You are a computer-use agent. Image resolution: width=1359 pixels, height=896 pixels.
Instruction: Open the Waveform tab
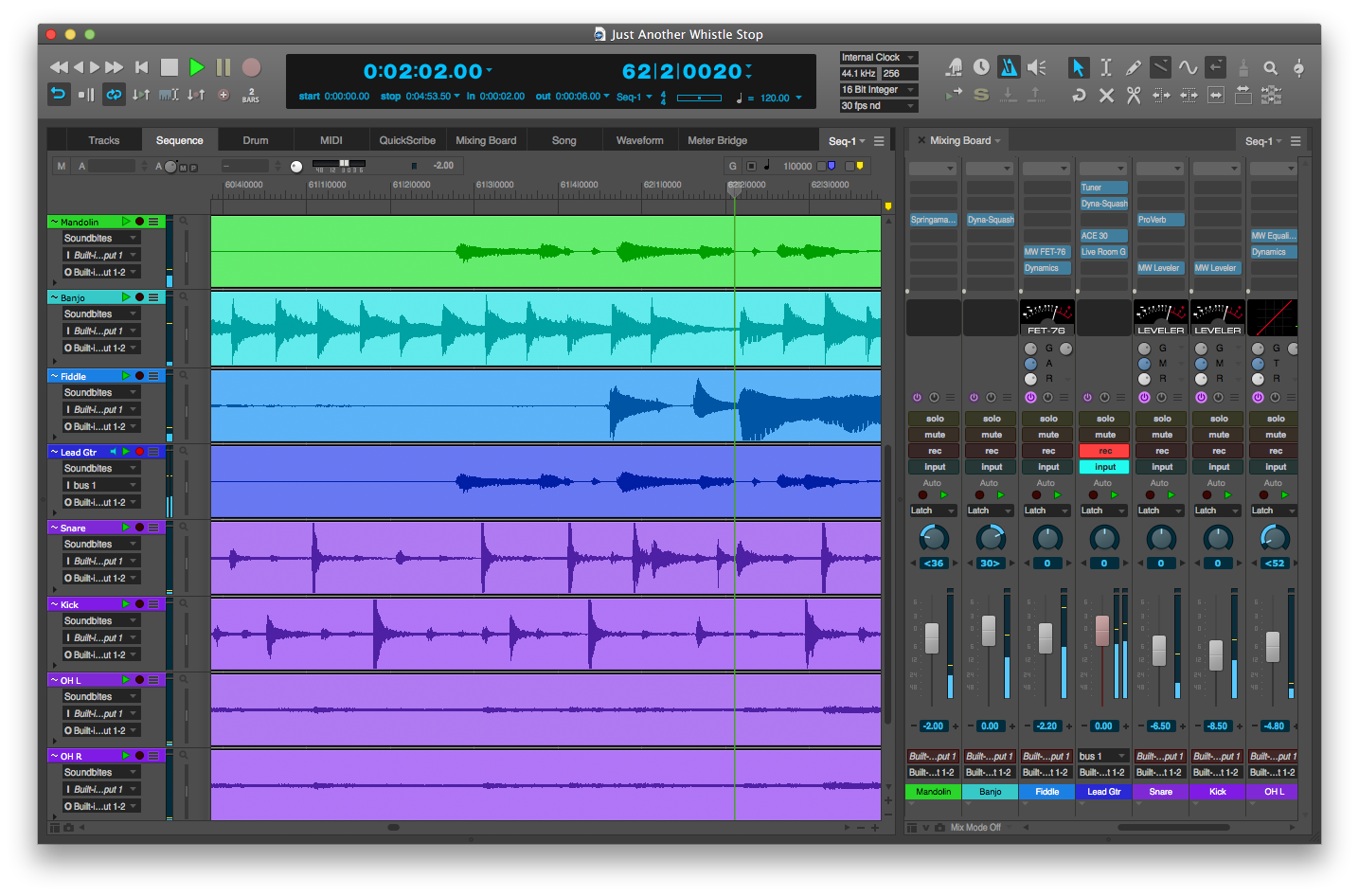639,140
